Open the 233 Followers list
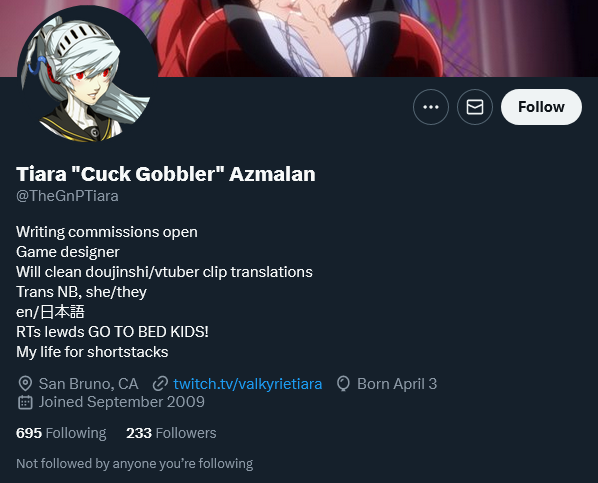 coord(171,433)
